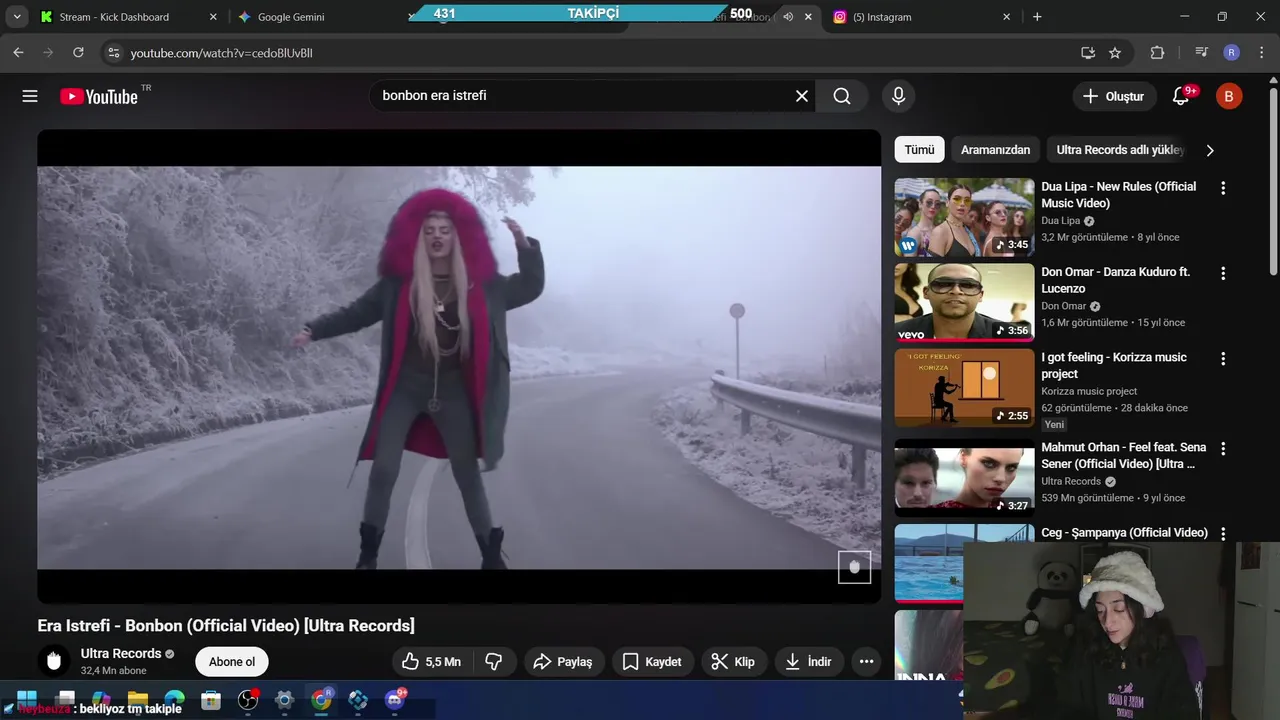This screenshot has width=1280, height=720.
Task: Create a clip with Klip button
Action: pos(734,662)
